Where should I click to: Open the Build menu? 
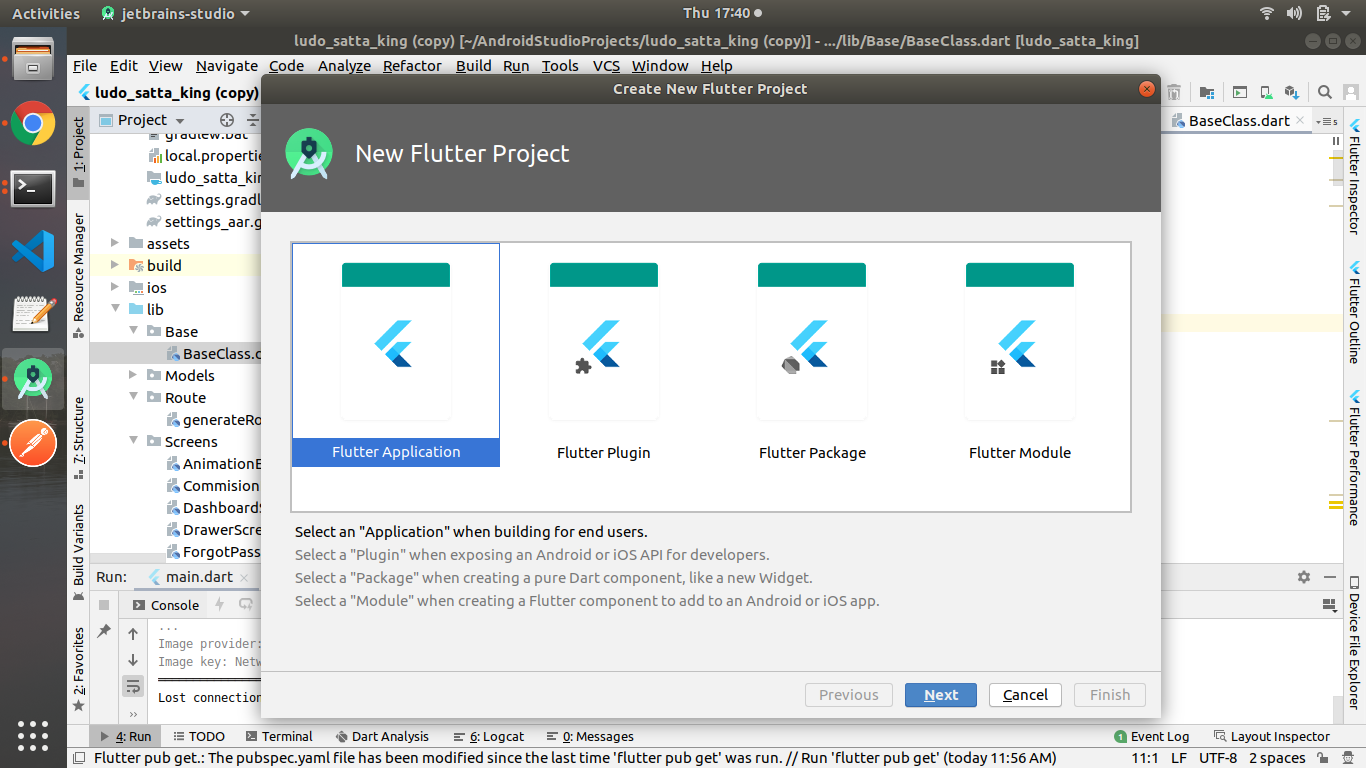tap(473, 66)
